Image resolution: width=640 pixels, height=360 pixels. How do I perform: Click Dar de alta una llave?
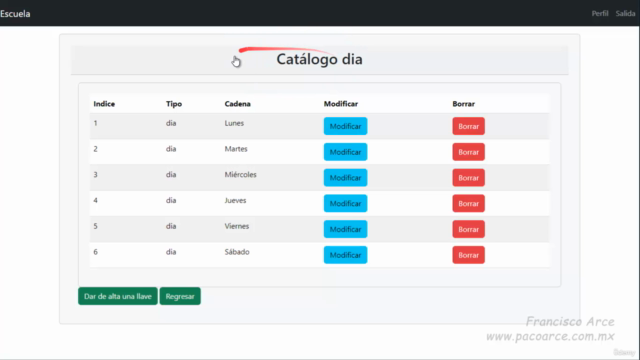tap(118, 296)
